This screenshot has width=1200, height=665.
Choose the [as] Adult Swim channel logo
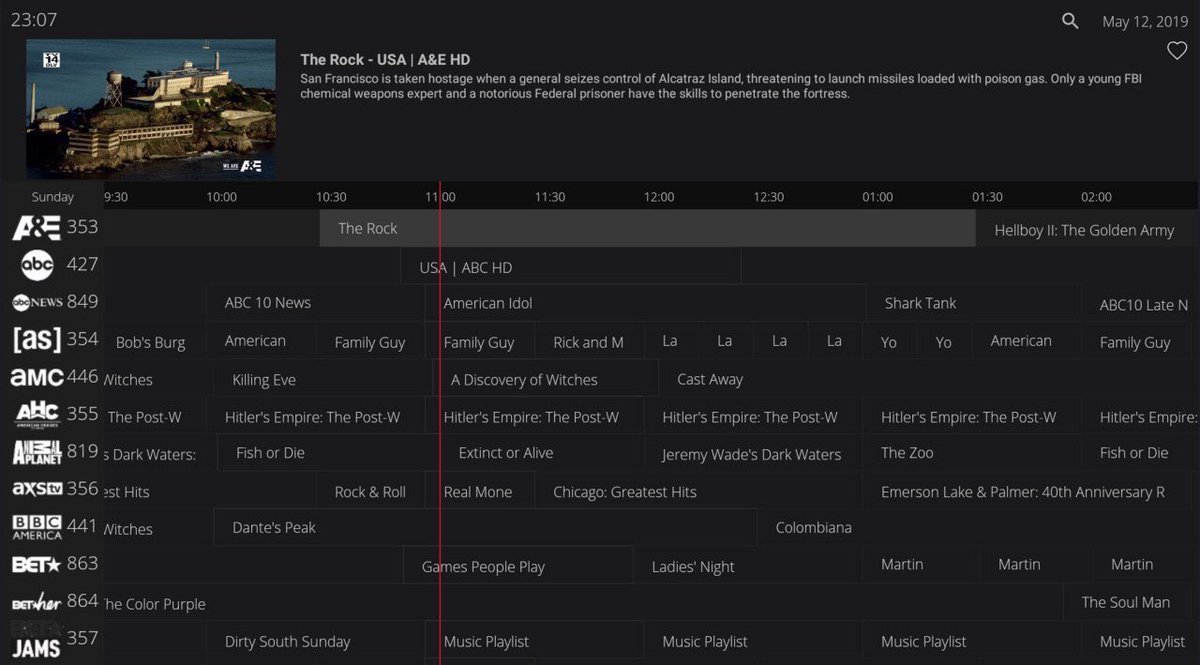[x=37, y=340]
